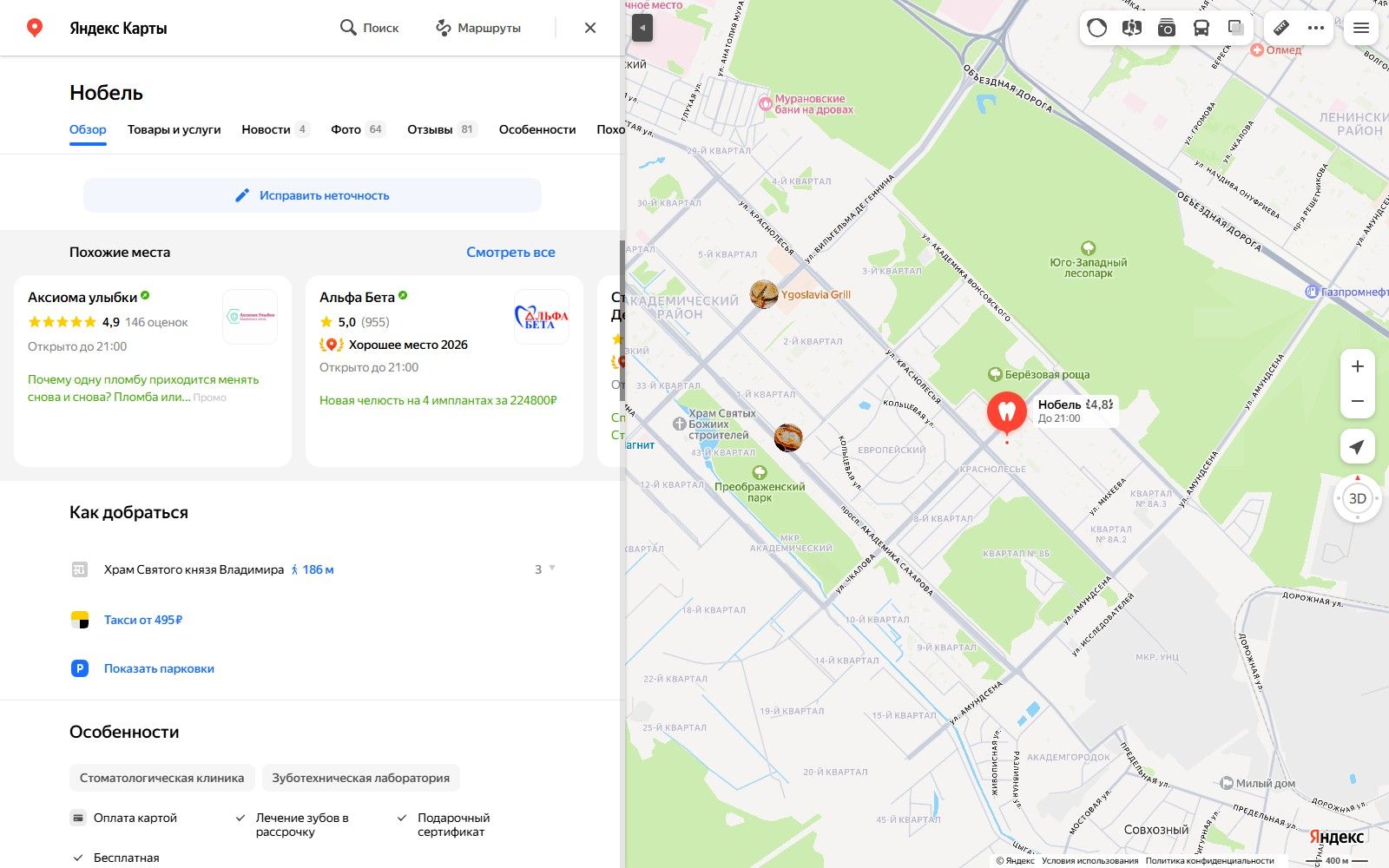Collapse the side panel with arrow button
1389x868 pixels.
tap(642, 28)
